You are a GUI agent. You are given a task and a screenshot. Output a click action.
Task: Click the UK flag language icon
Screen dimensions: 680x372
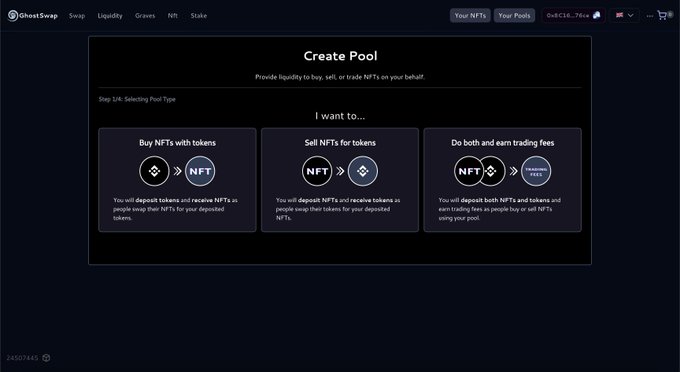coord(619,15)
